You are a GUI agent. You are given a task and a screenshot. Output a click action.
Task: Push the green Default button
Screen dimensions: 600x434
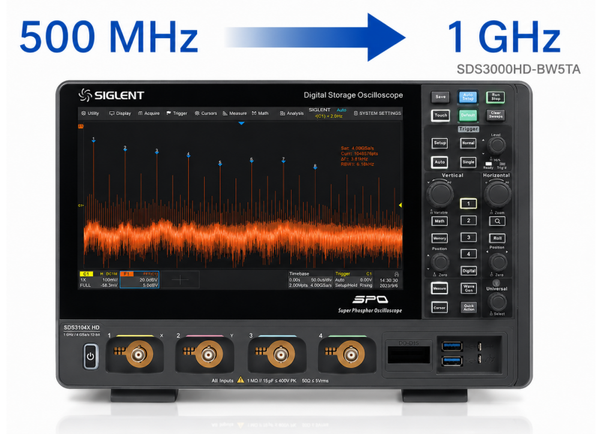pos(468,115)
